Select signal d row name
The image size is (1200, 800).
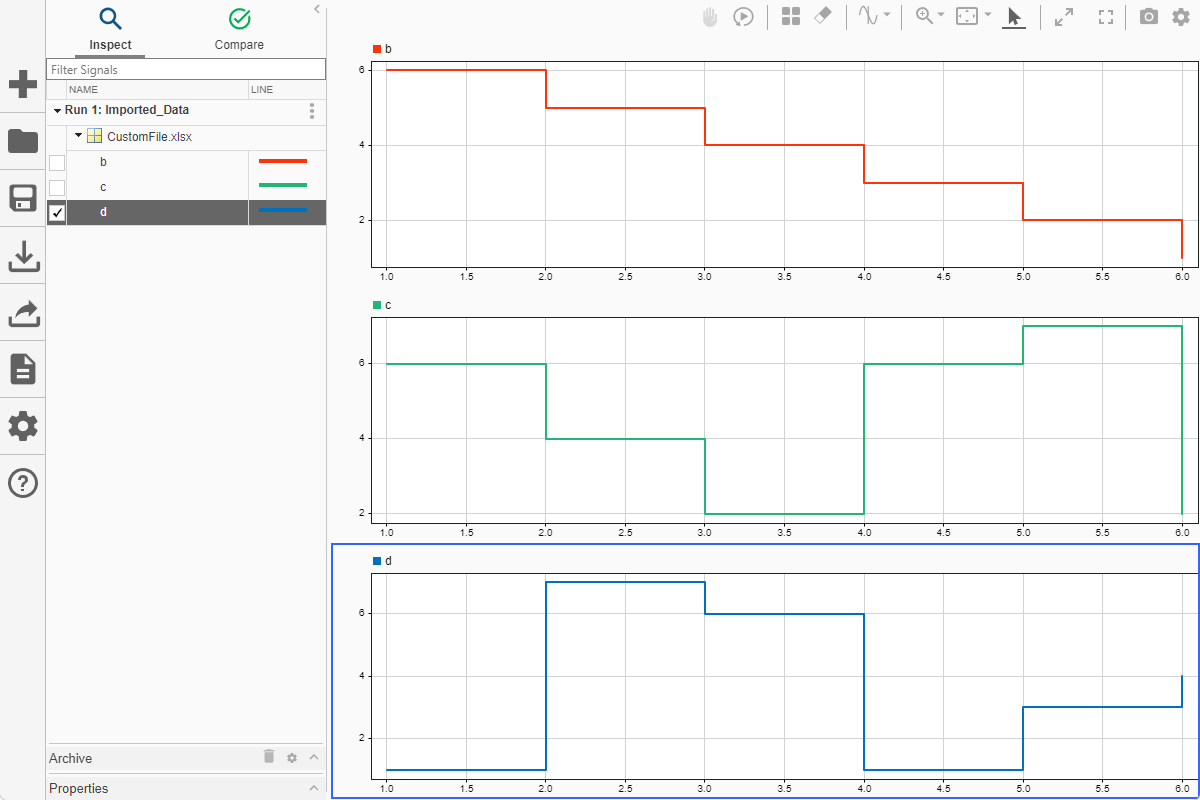tap(103, 212)
